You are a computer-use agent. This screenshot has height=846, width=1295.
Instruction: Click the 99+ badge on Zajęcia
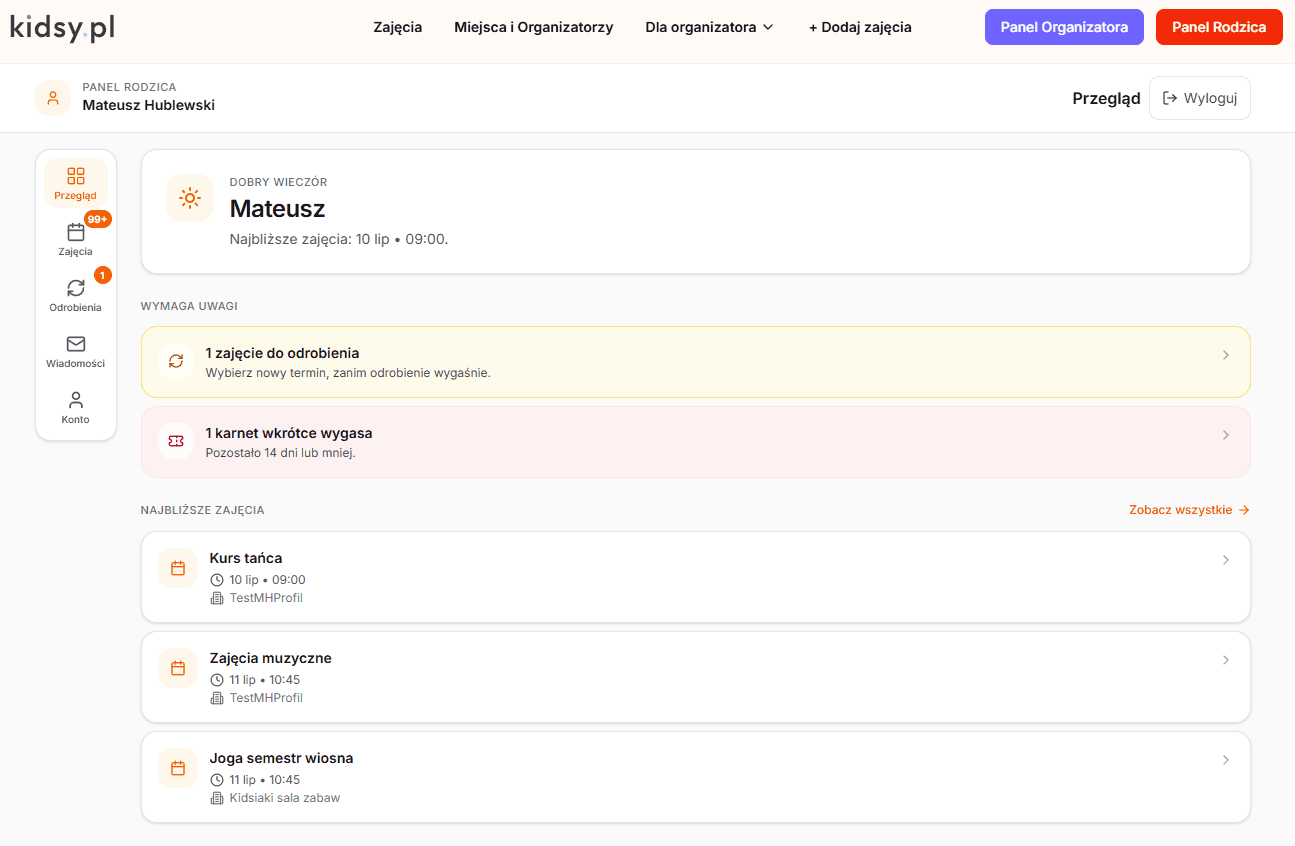coord(98,219)
